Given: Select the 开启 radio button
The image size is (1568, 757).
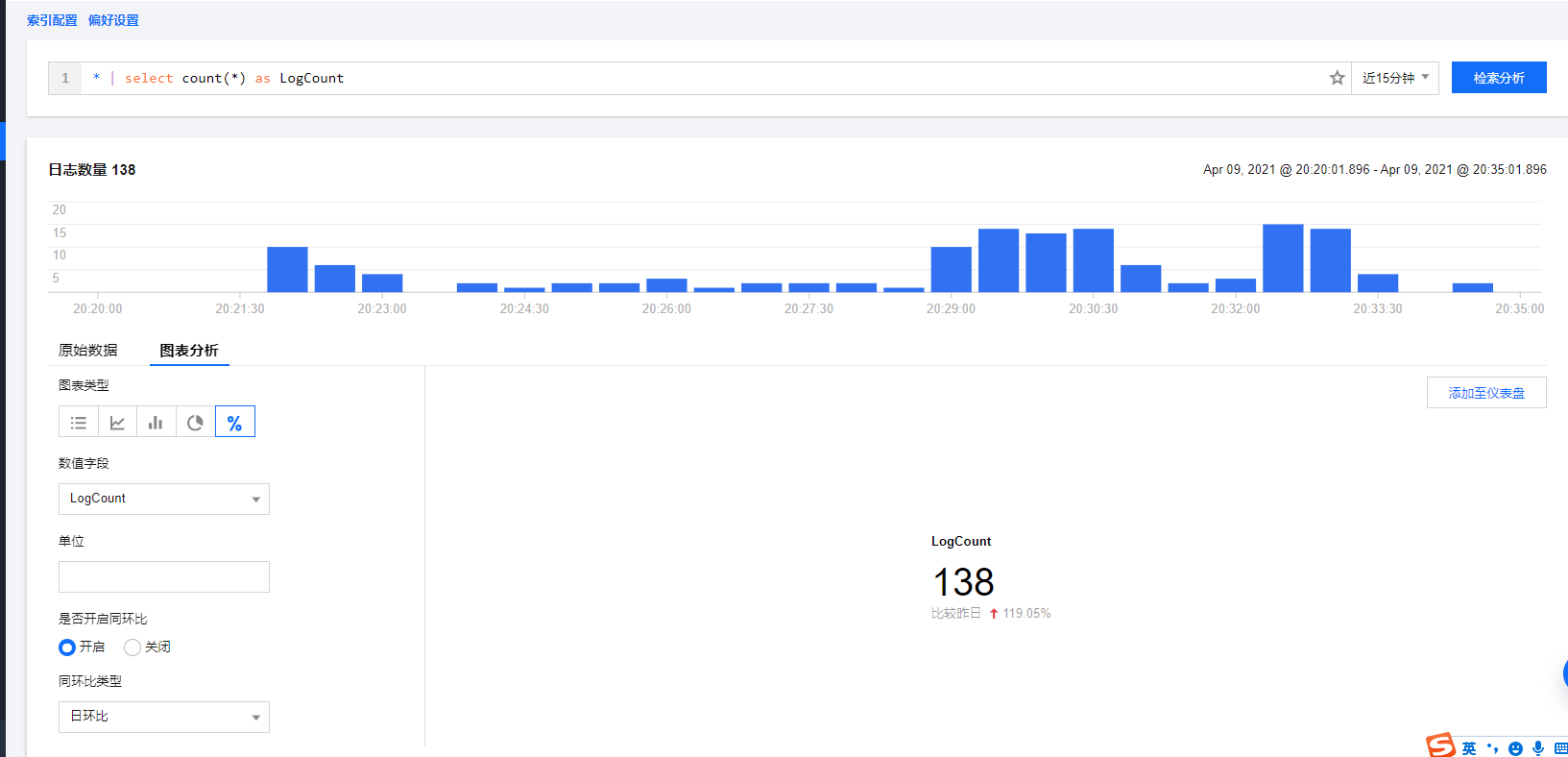Looking at the screenshot, I should click(x=67, y=647).
